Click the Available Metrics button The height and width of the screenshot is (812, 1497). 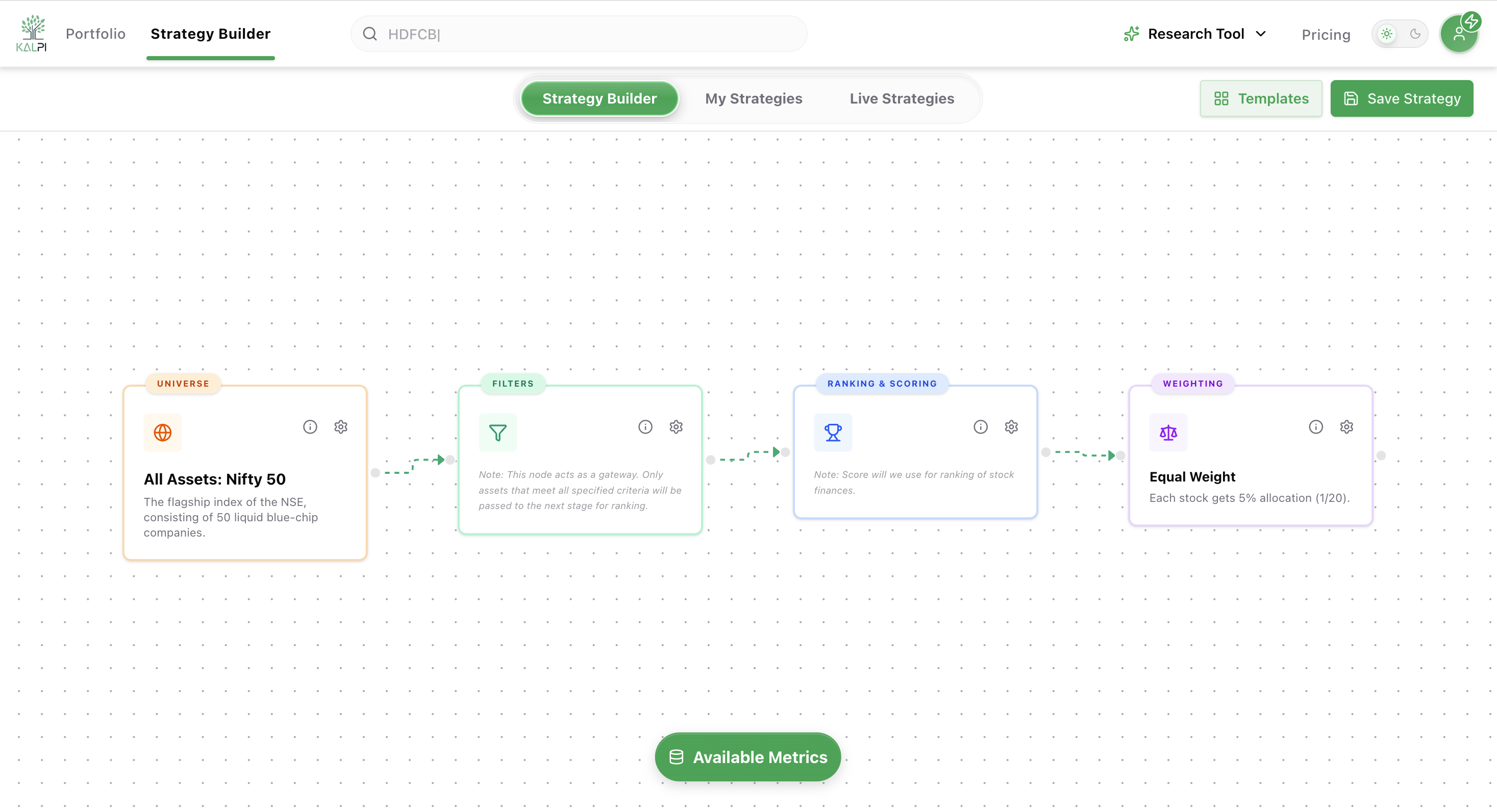(x=747, y=757)
